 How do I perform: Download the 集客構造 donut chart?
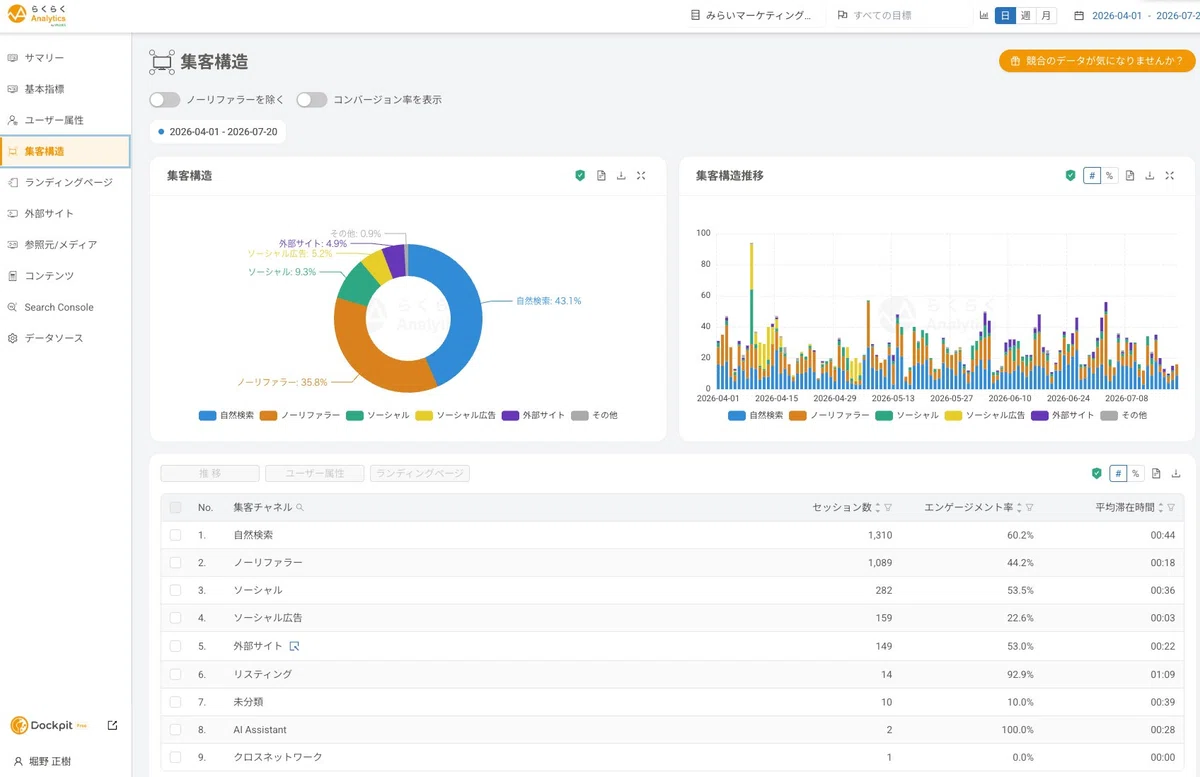pos(621,176)
